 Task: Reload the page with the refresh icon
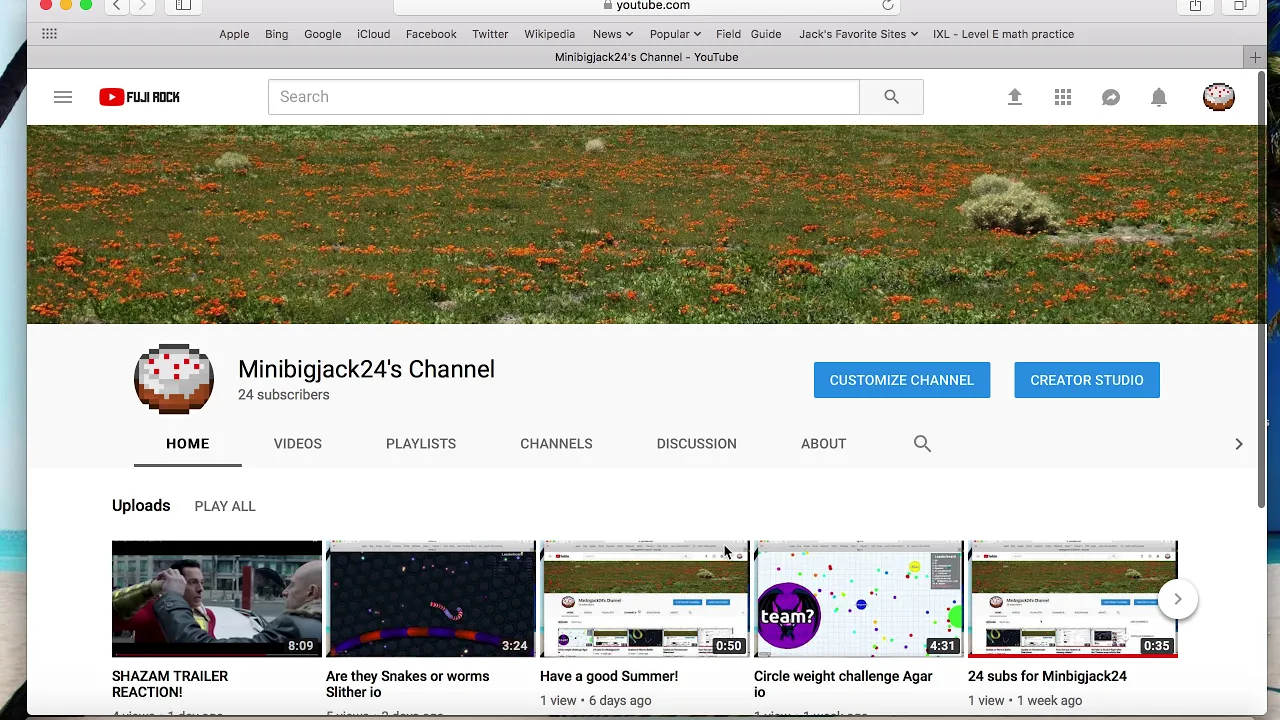pos(887,5)
